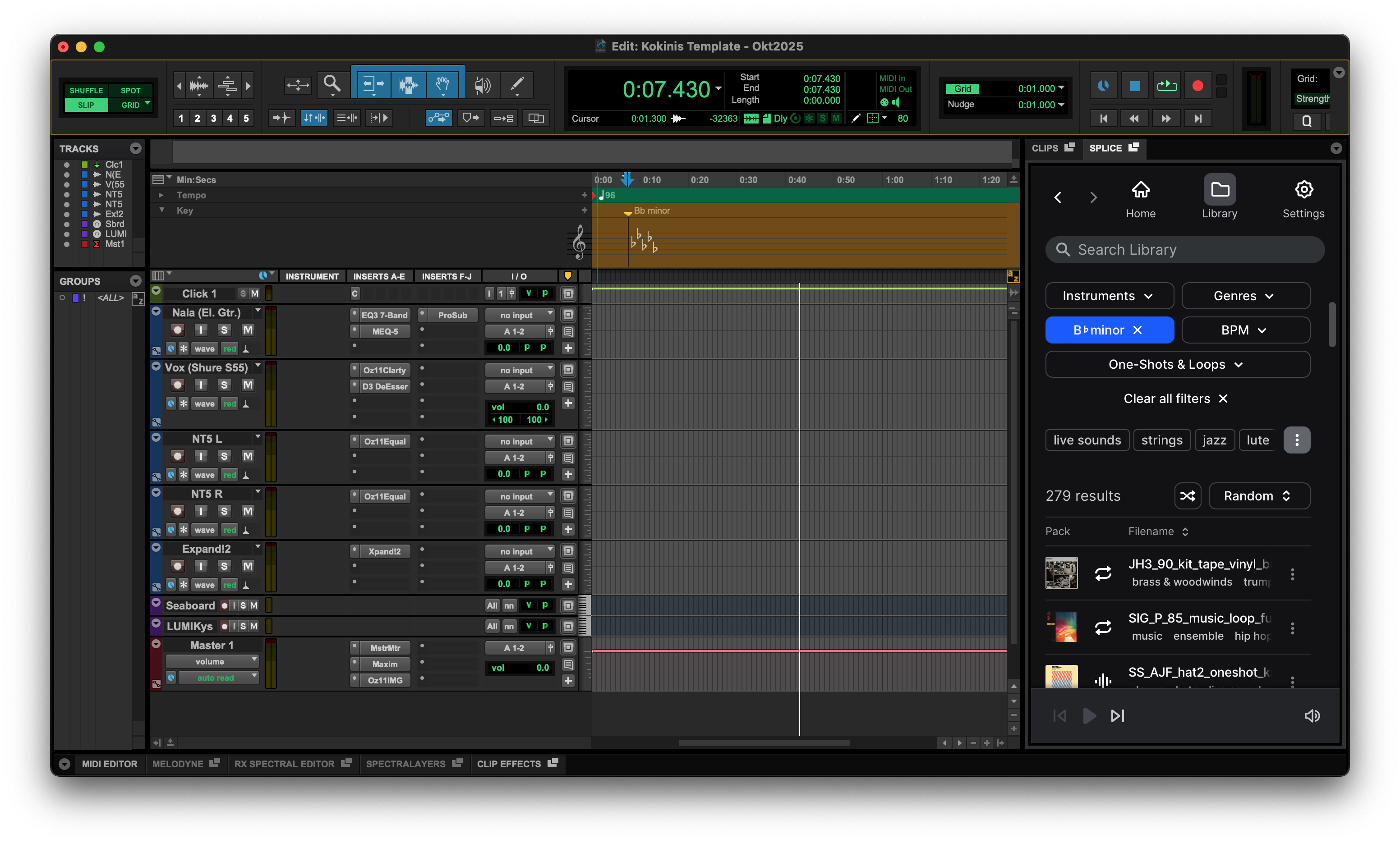Open the MELODYNE tab at the bottom
The image size is (1400, 843).
pyautogui.click(x=178, y=764)
